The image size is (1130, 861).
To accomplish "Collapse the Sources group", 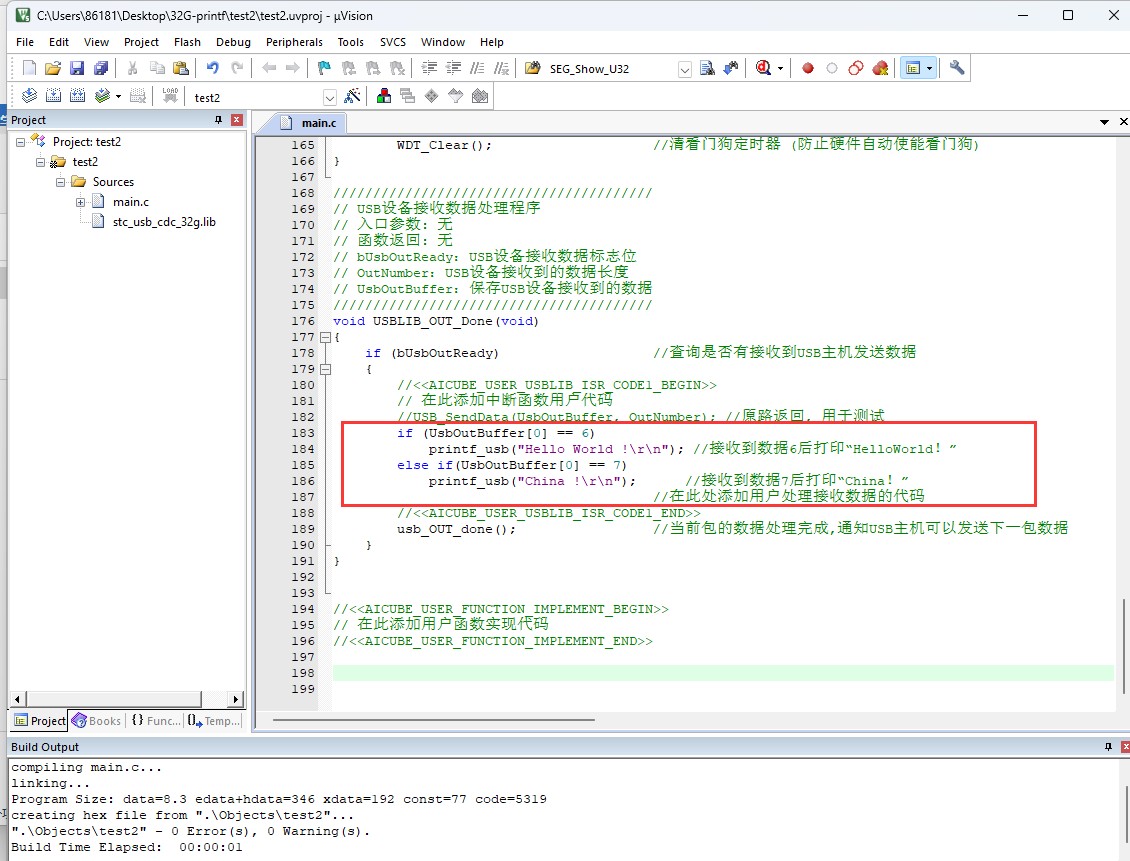I will 61,182.
